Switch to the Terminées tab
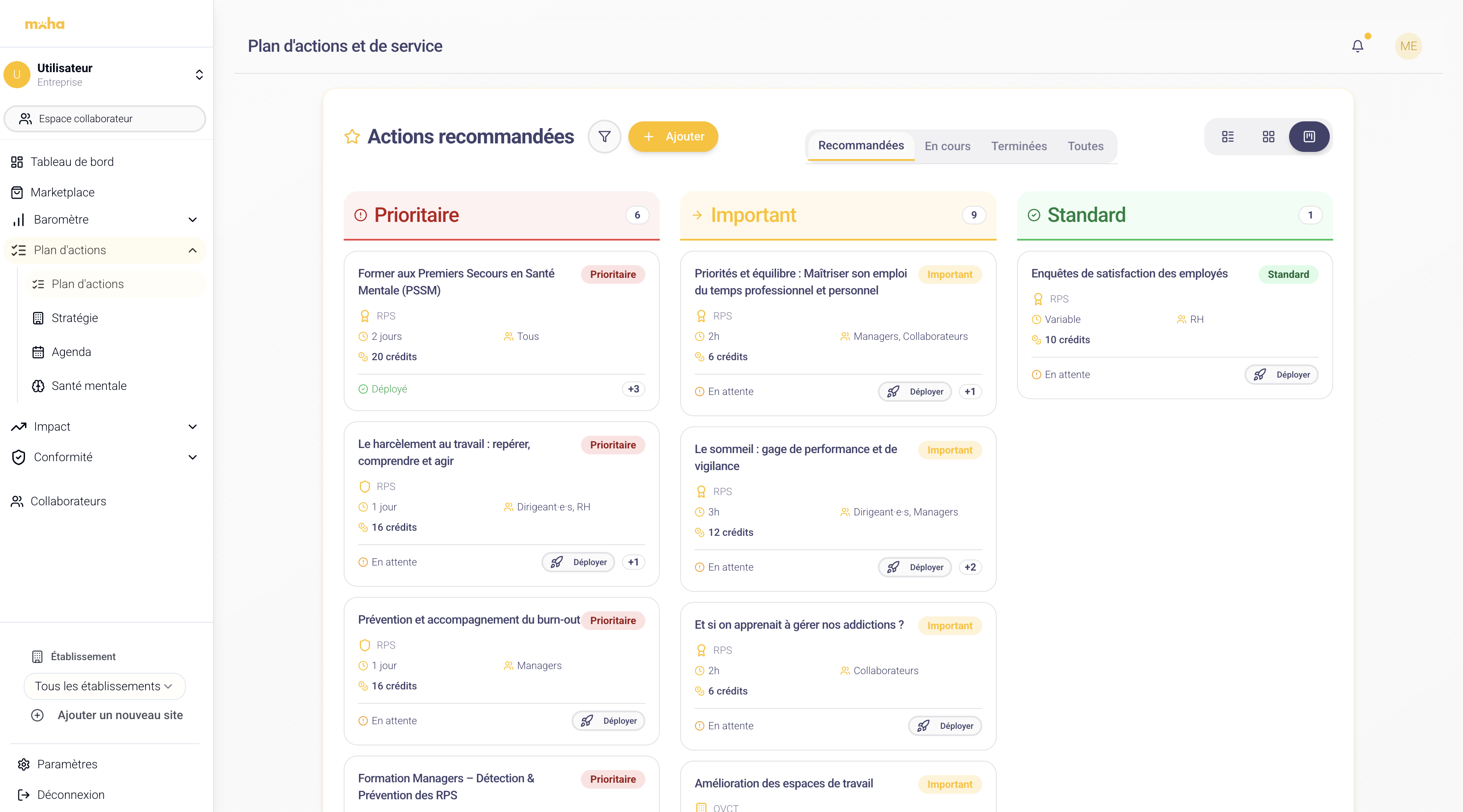 [x=1019, y=146]
